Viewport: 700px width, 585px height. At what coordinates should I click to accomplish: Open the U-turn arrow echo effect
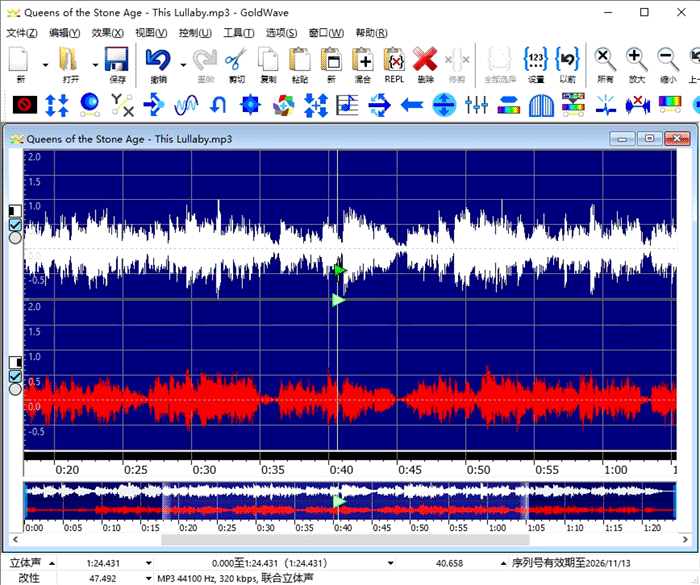pos(218,105)
